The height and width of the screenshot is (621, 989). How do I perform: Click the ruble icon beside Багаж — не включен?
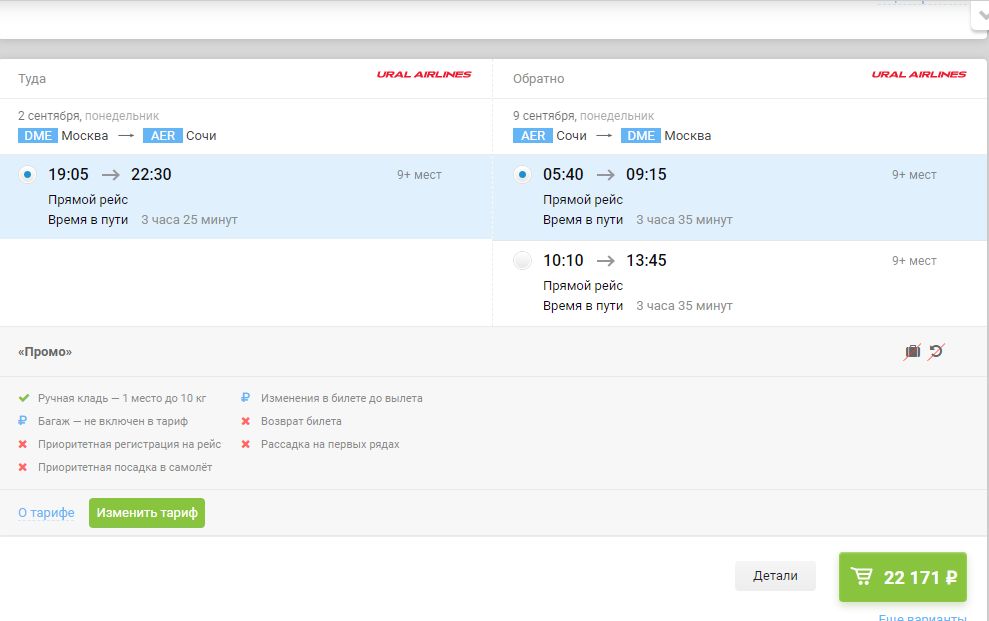point(24,421)
